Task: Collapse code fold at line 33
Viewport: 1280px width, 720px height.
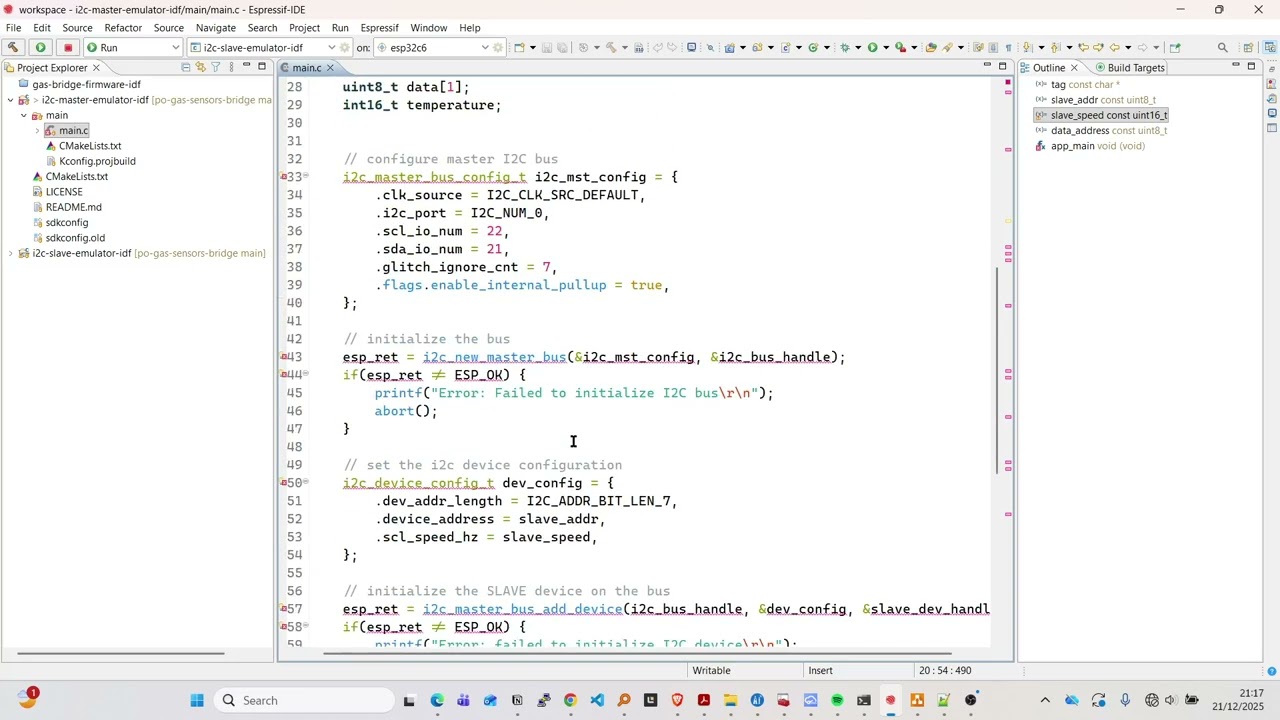Action: coord(306,177)
